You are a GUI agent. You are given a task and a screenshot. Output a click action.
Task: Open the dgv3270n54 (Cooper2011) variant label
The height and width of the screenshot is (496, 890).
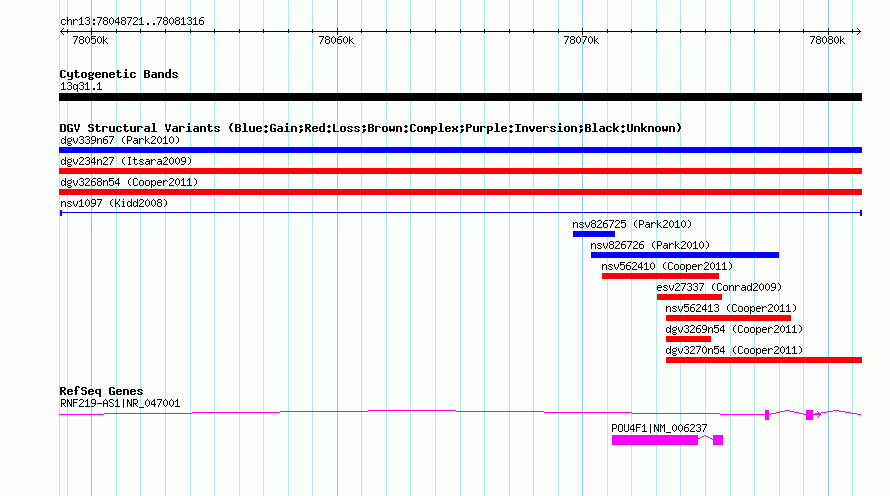(x=734, y=350)
